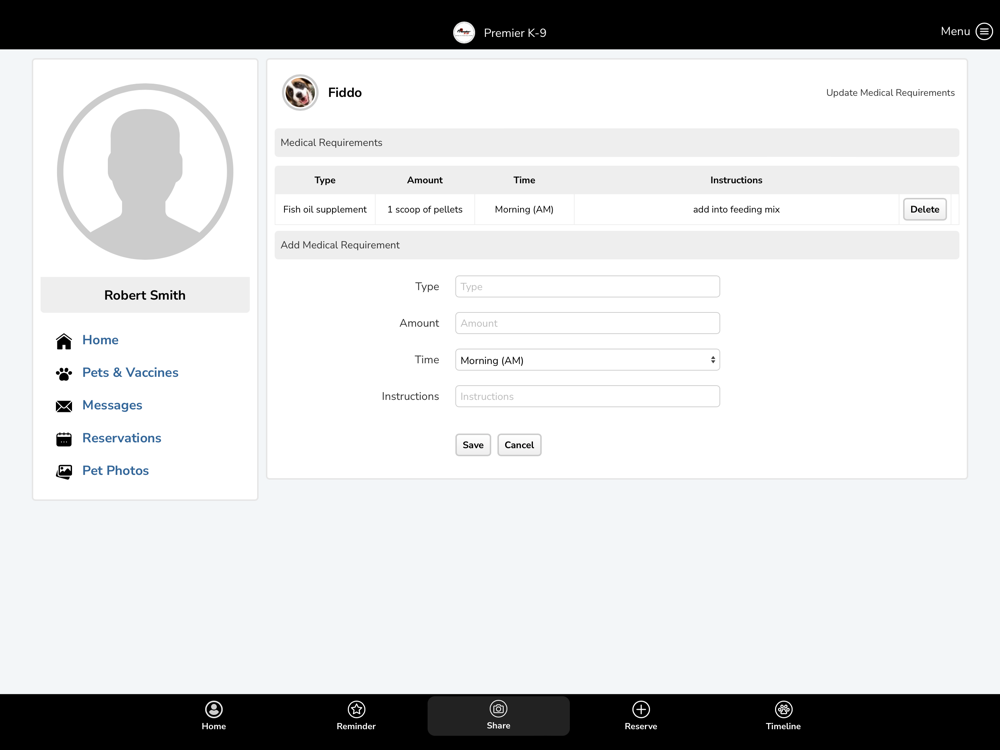Click the 'Fiddo' pet name
The image size is (1000, 750).
(x=345, y=92)
